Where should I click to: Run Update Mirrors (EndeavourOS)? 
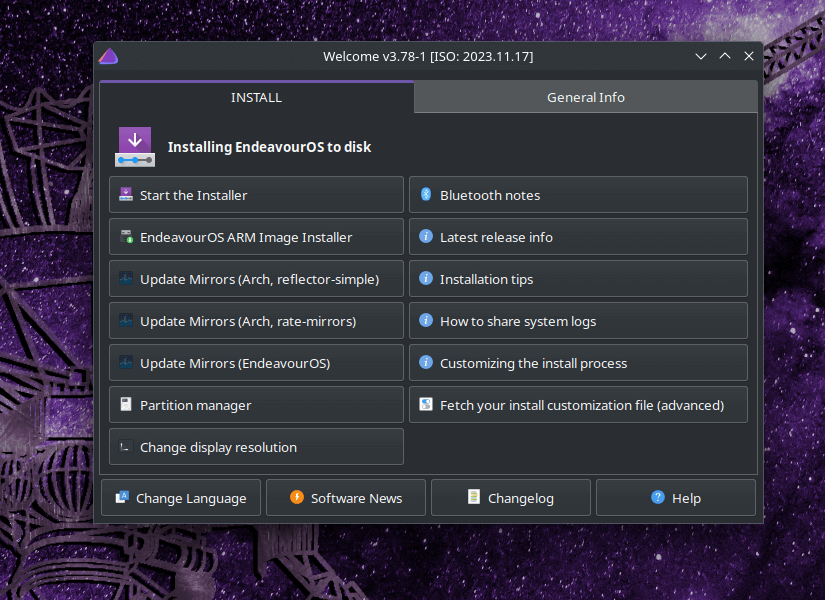point(256,362)
